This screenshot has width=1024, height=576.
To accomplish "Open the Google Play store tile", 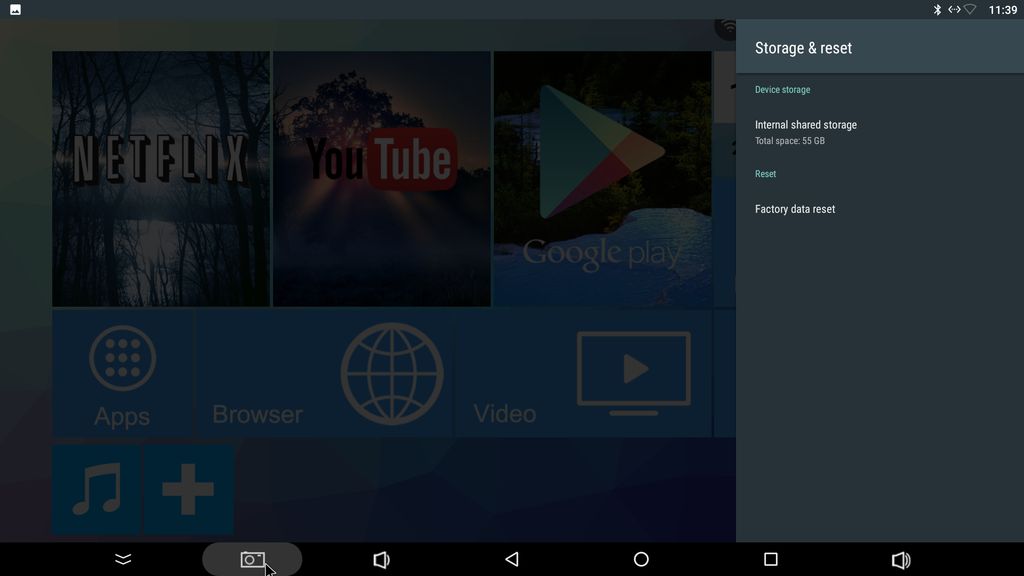I will pos(602,179).
